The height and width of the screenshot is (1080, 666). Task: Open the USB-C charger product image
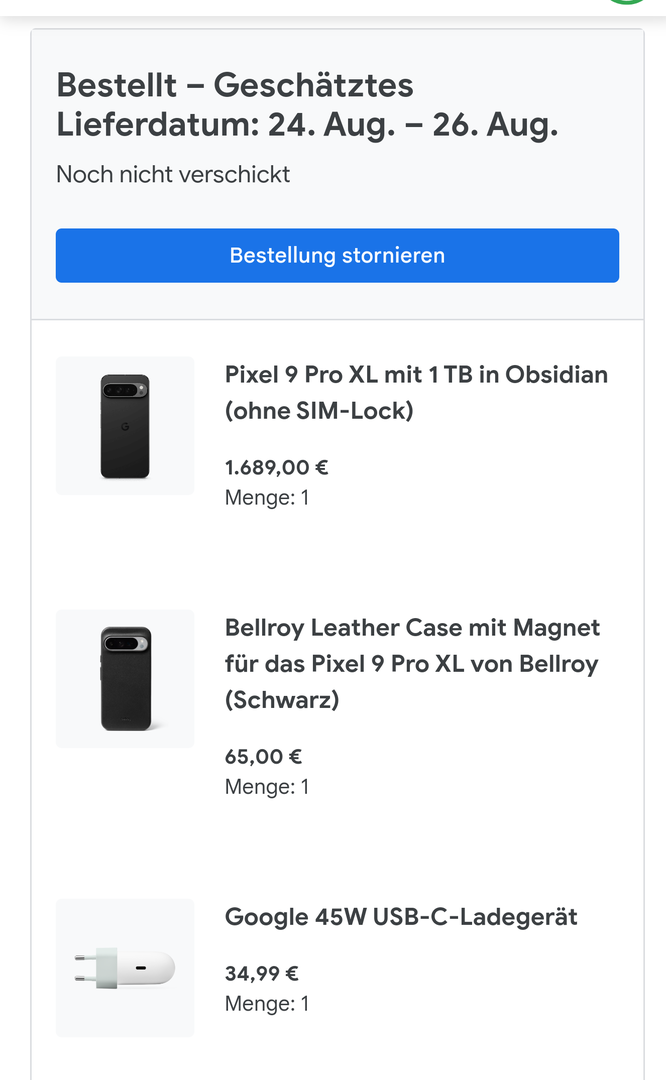pos(125,967)
